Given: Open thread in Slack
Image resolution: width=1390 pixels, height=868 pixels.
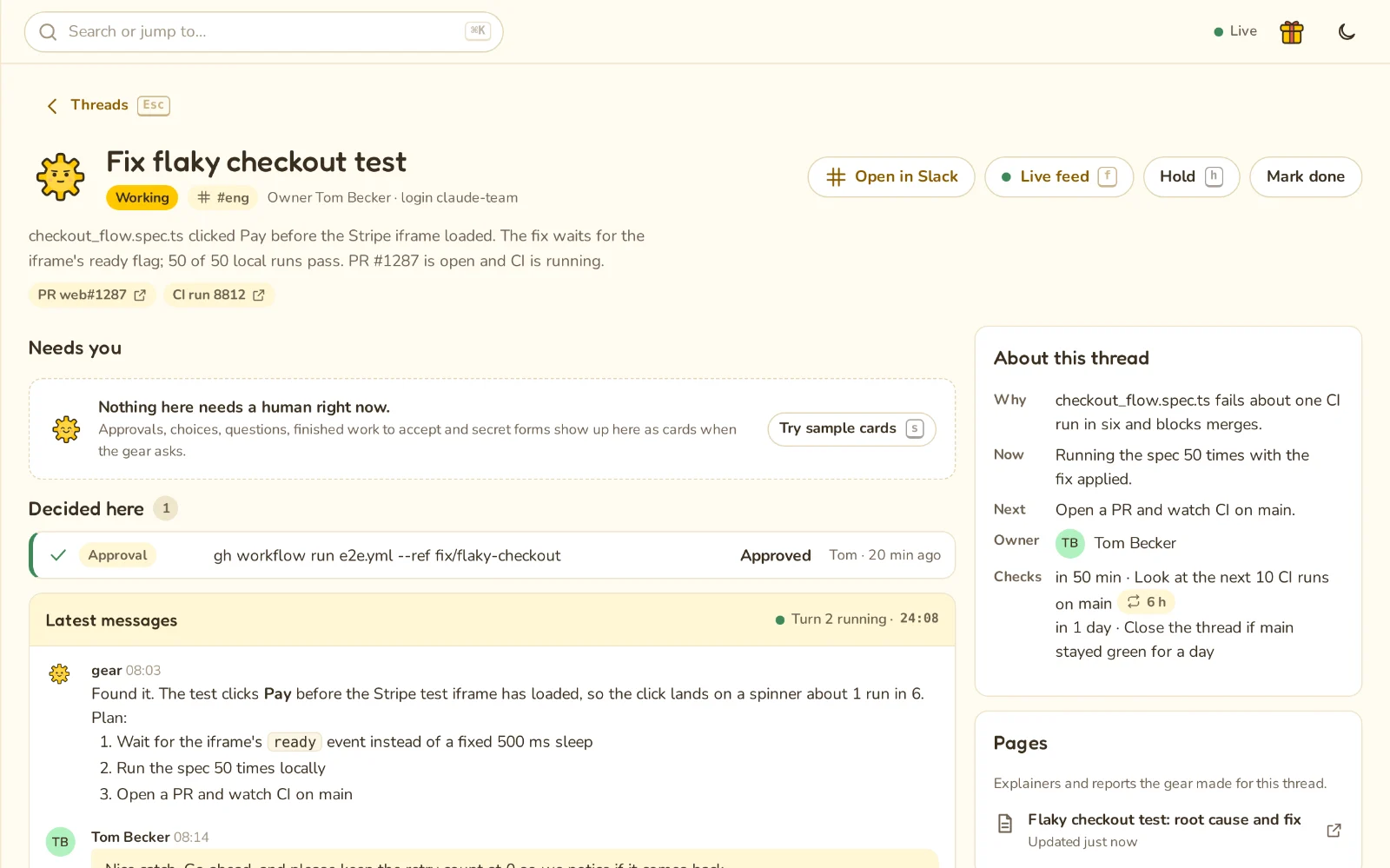Looking at the screenshot, I should pos(891,177).
